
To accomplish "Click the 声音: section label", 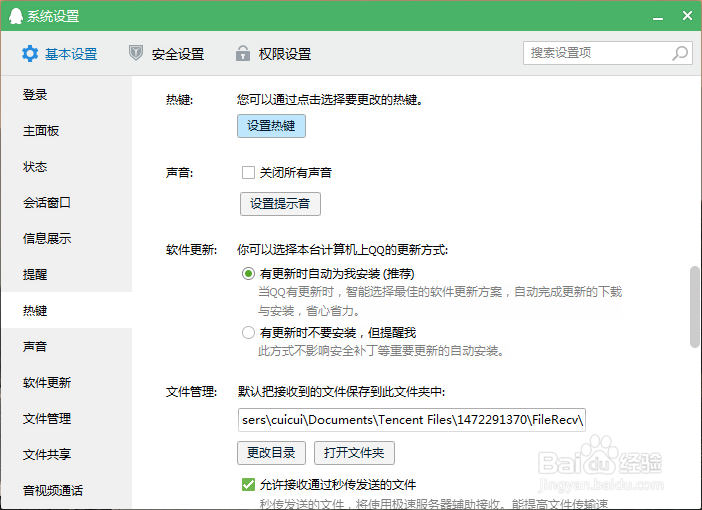I will tap(180, 172).
